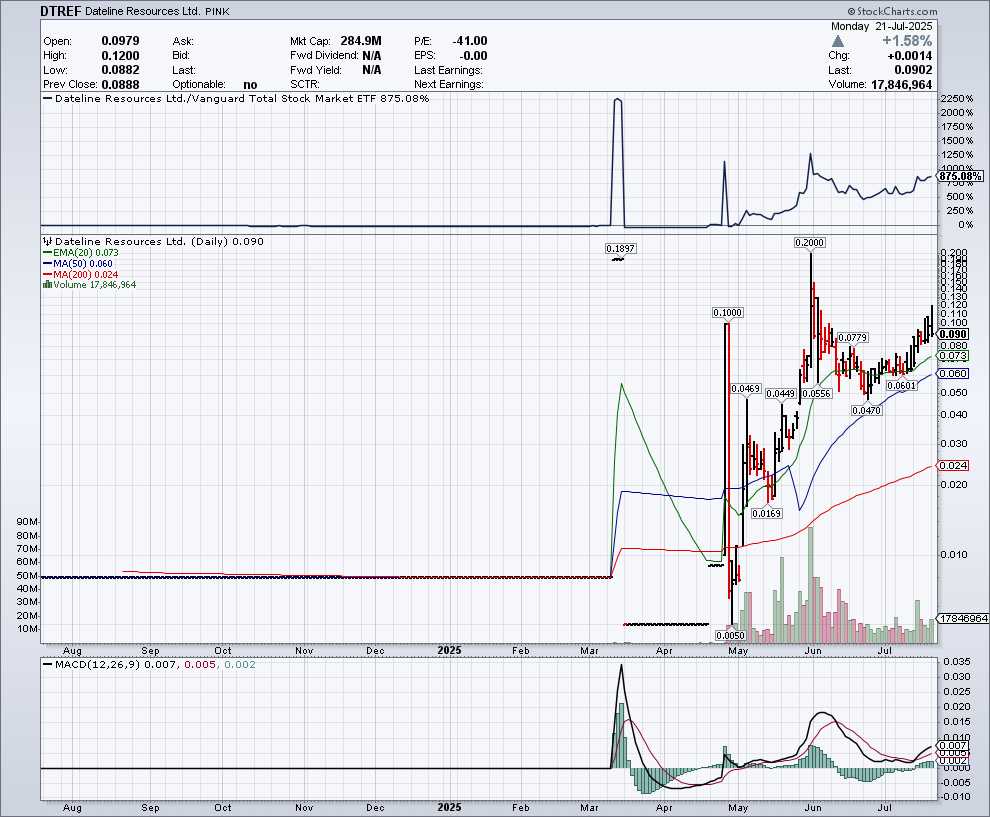Click the 0.1000 price annotation
This screenshot has width=990, height=817.
[727, 313]
